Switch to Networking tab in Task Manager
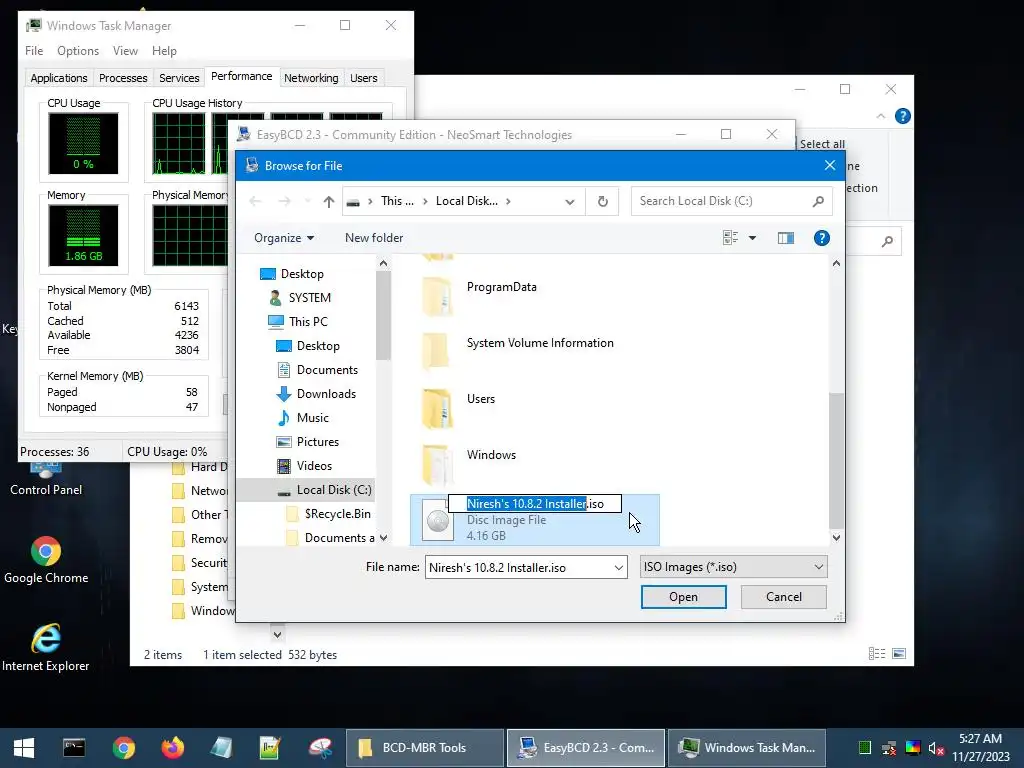 tap(311, 78)
